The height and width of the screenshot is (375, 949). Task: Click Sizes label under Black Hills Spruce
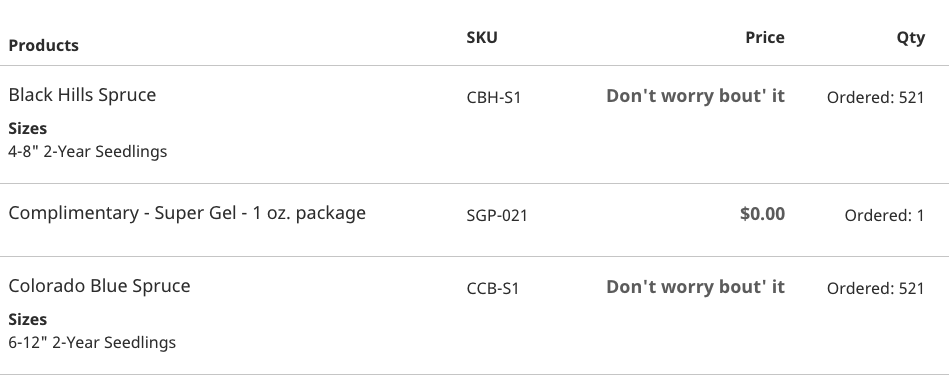click(28, 128)
